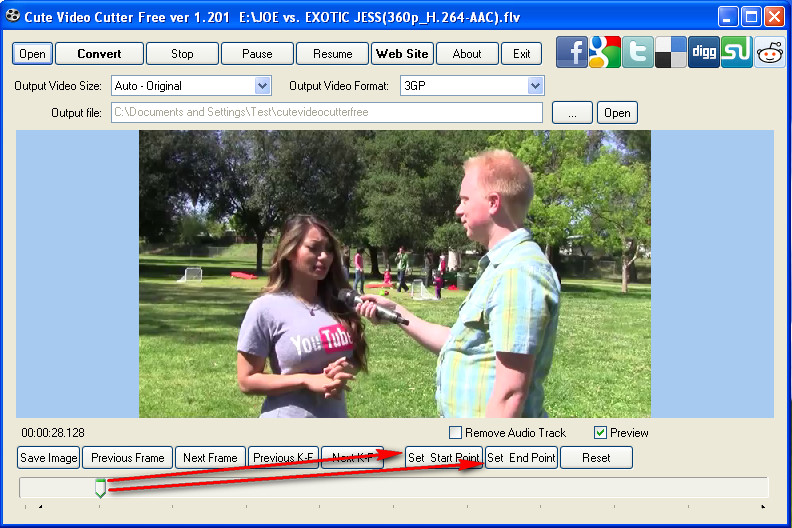The width and height of the screenshot is (792, 528).
Task: Click the Digg share icon
Action: 704,52
